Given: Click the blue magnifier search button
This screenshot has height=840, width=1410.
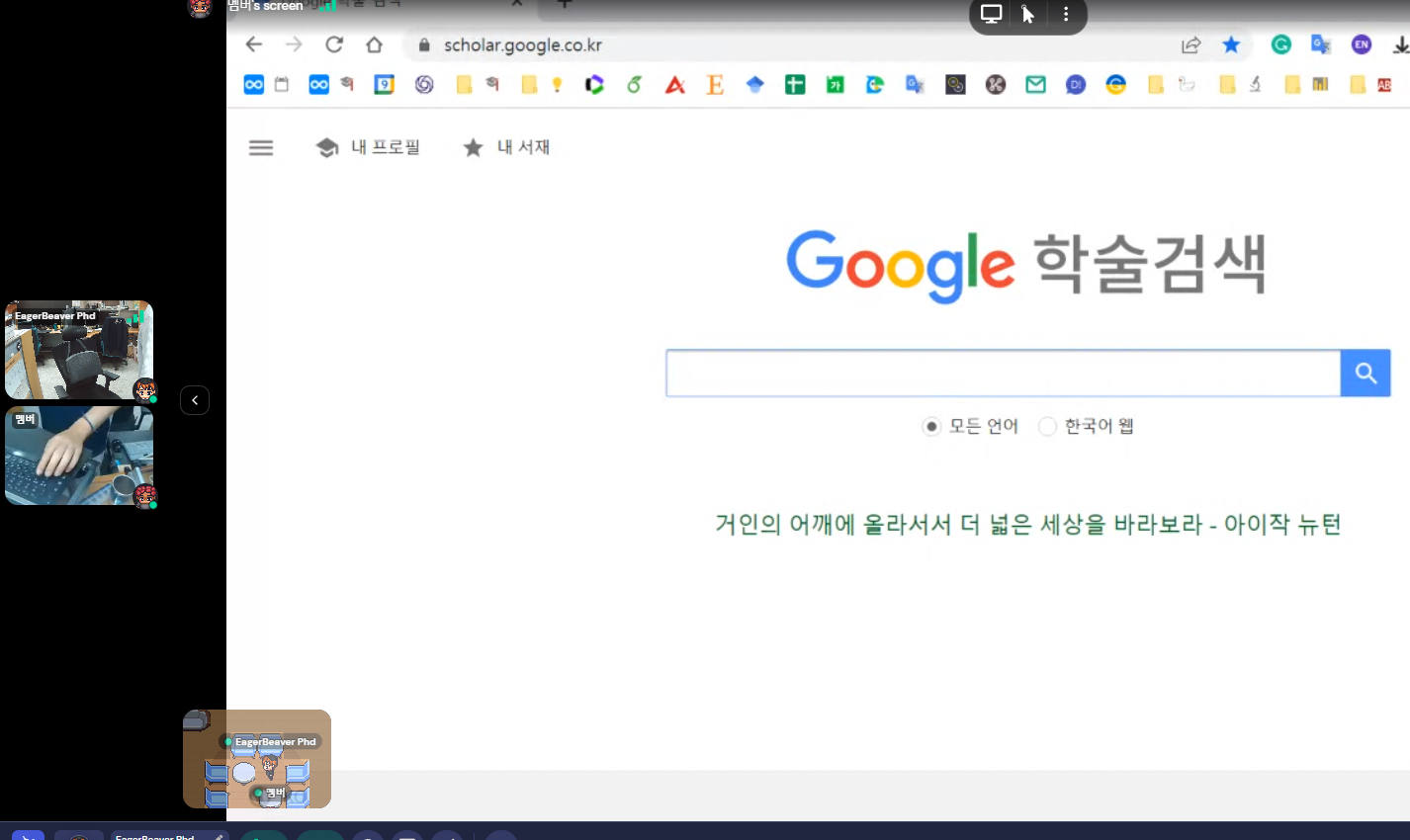Looking at the screenshot, I should point(1366,374).
